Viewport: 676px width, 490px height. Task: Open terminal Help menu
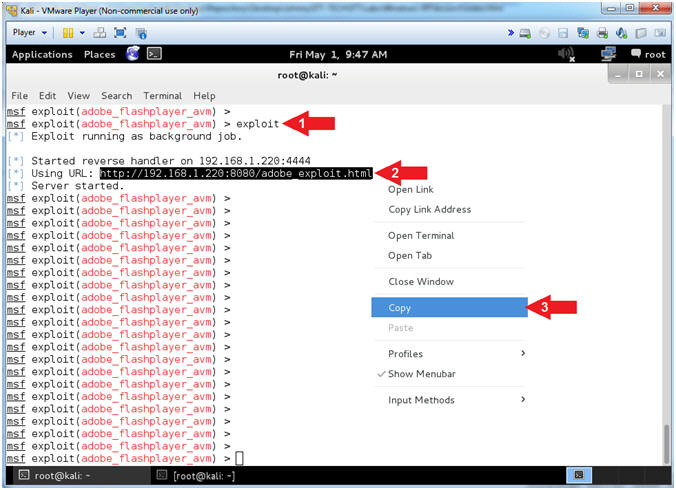(x=204, y=96)
